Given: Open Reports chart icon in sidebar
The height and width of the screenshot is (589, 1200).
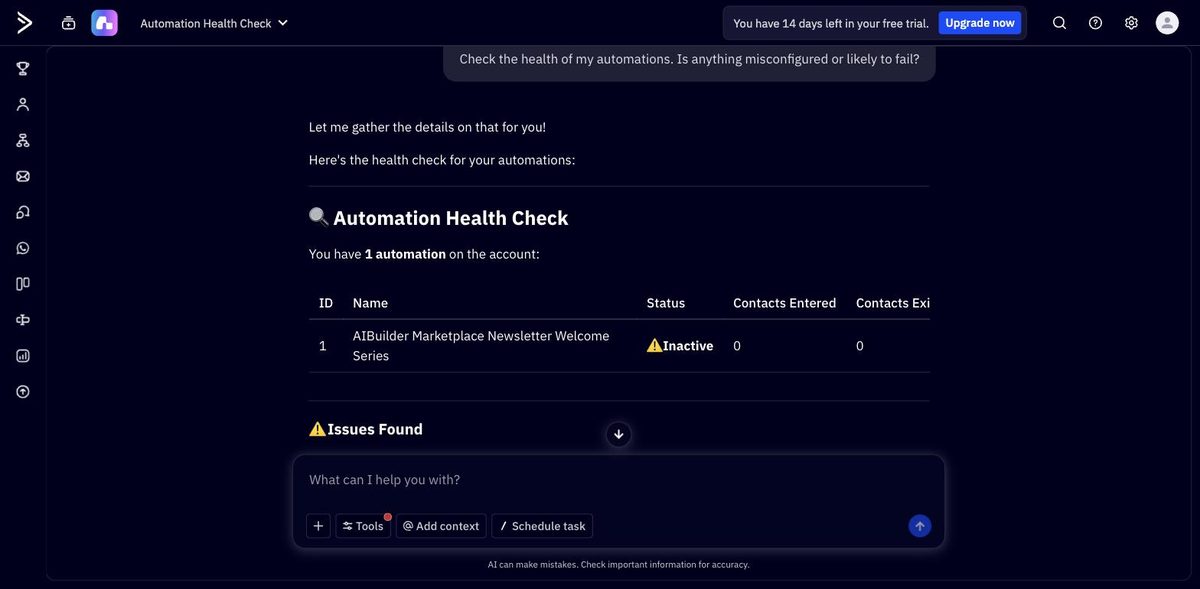Looking at the screenshot, I should point(23,355).
